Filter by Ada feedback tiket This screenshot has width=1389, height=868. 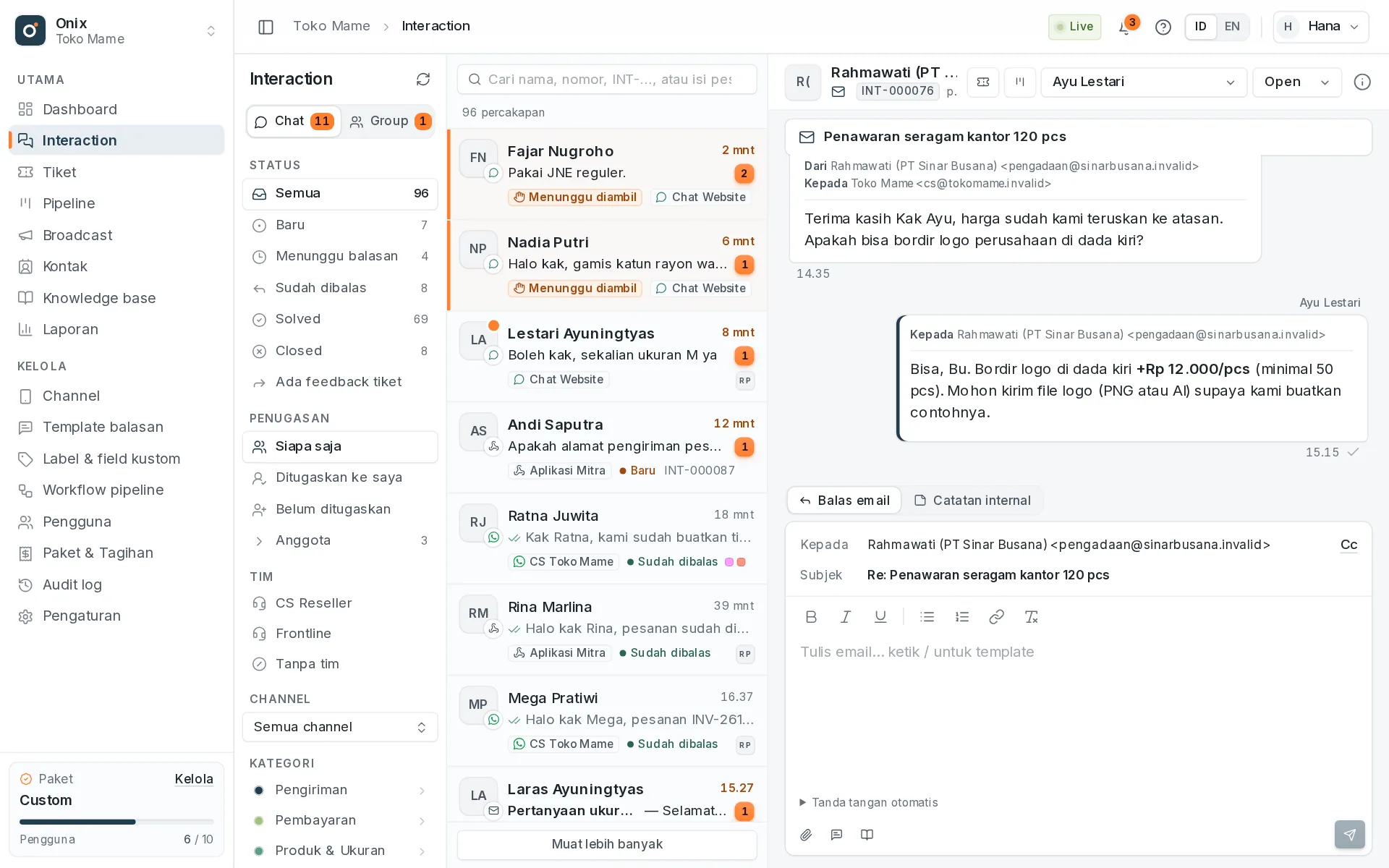(x=340, y=382)
